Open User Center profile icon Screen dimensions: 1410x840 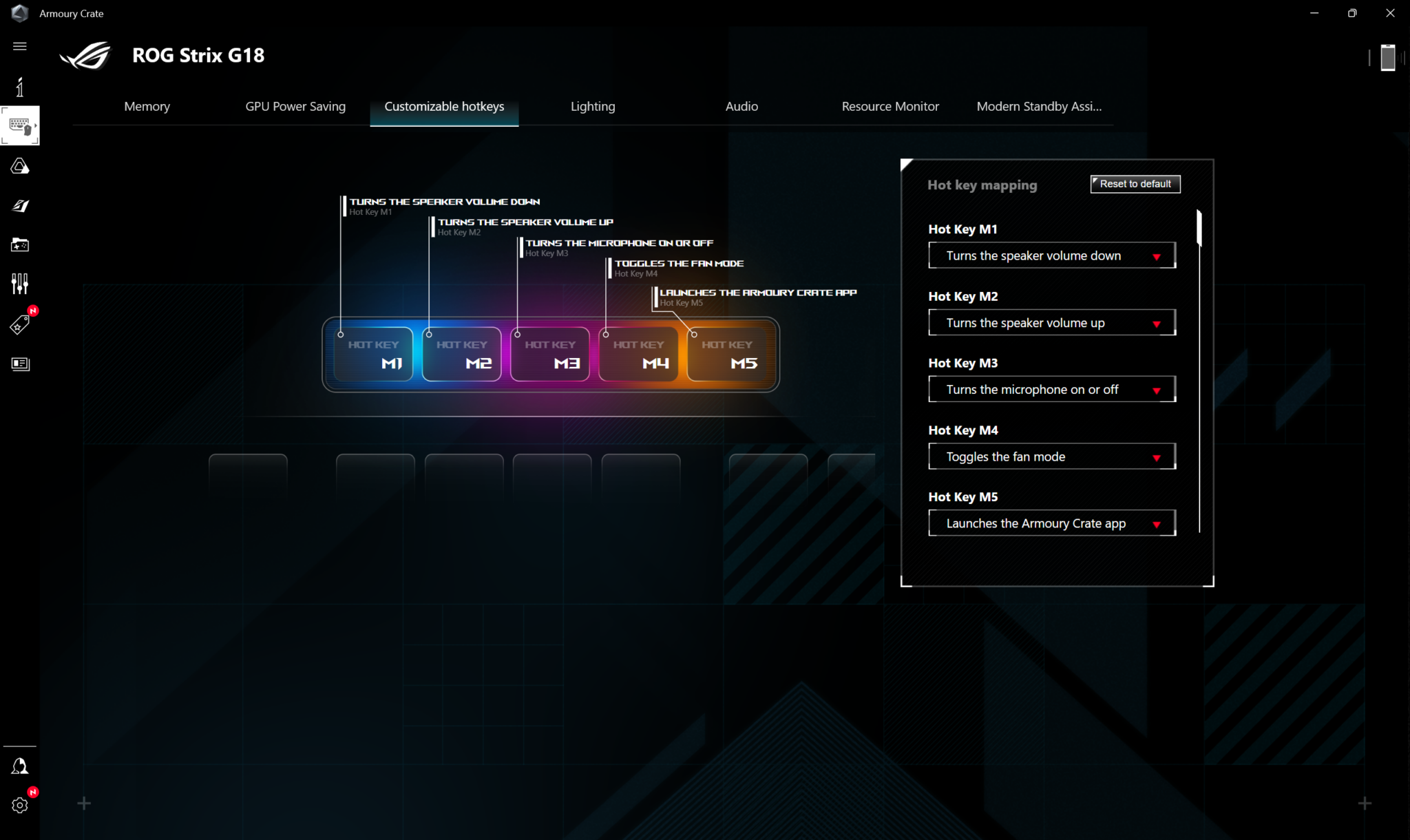[19, 766]
